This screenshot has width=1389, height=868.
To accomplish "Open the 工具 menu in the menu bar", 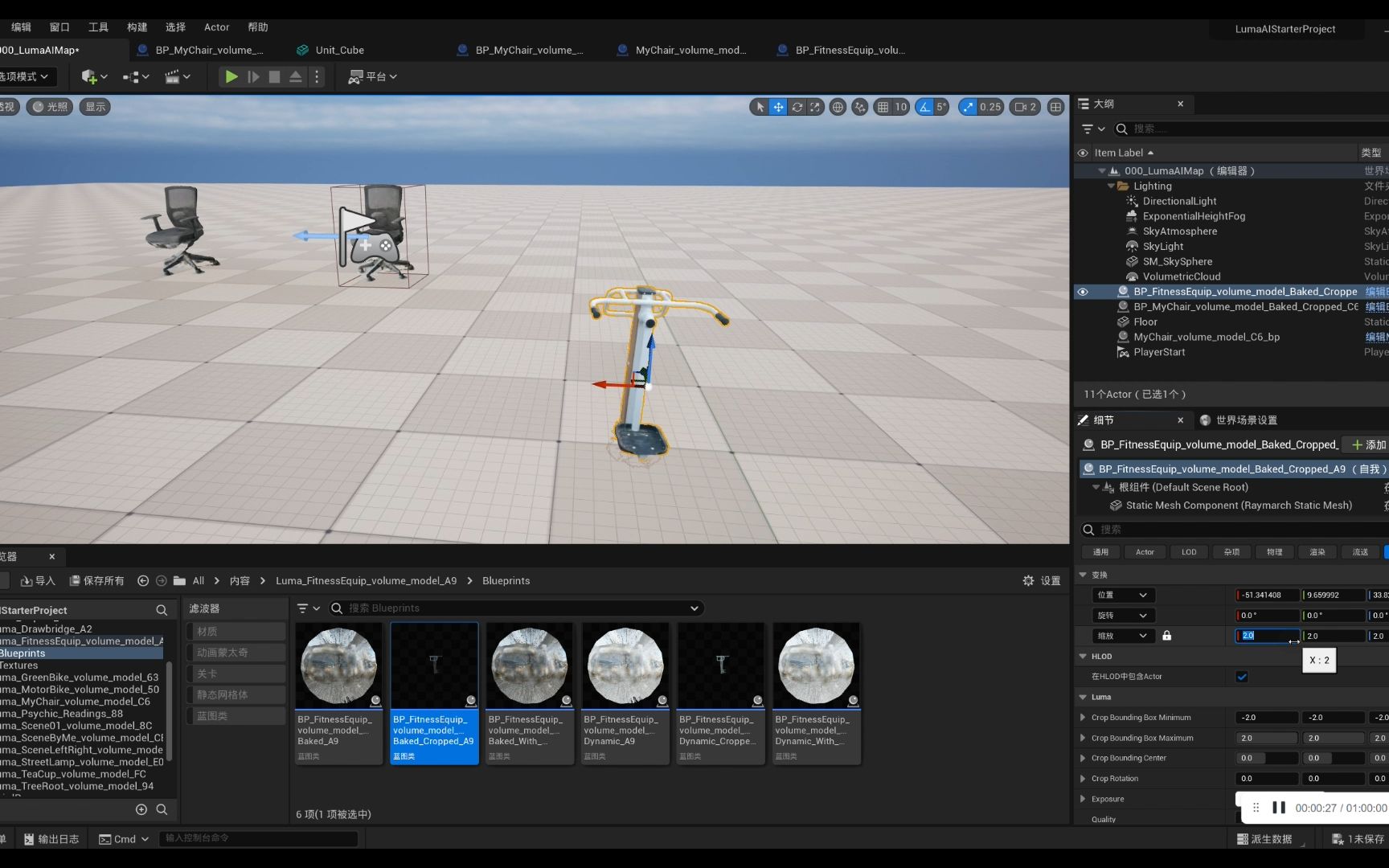I will [98, 27].
